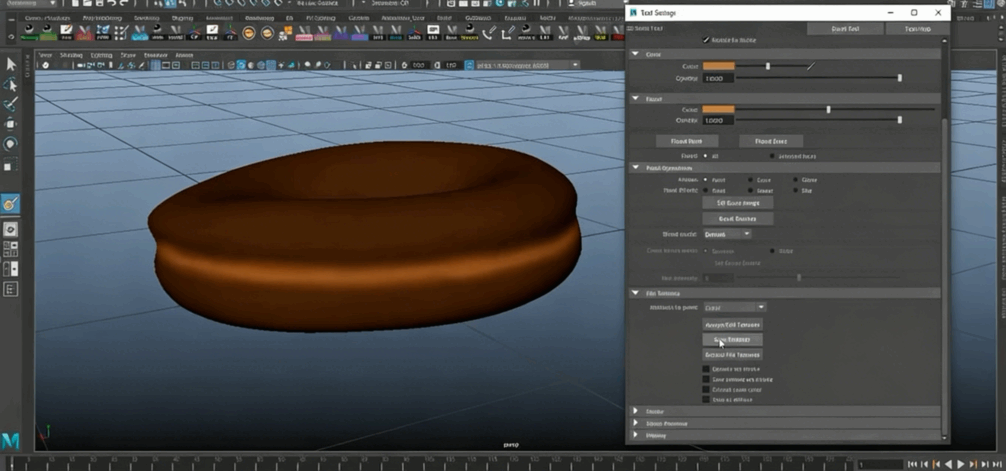
Task: Click the orange Color swatch under Flood
Action: click(718, 109)
